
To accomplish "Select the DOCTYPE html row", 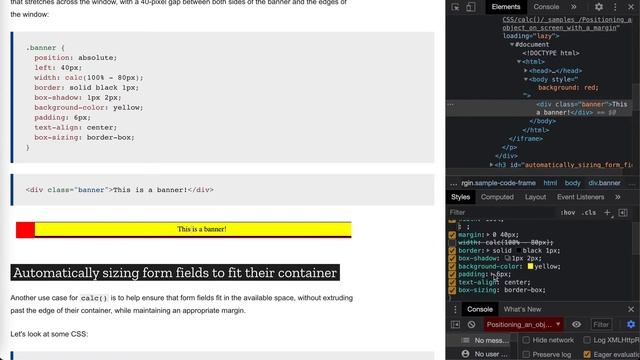I will point(551,53).
